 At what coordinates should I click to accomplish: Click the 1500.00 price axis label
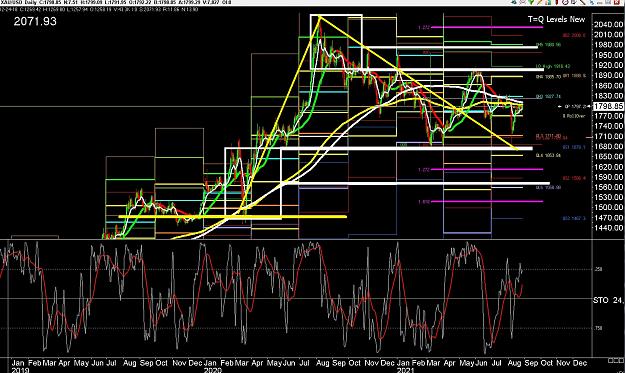pyautogui.click(x=608, y=207)
